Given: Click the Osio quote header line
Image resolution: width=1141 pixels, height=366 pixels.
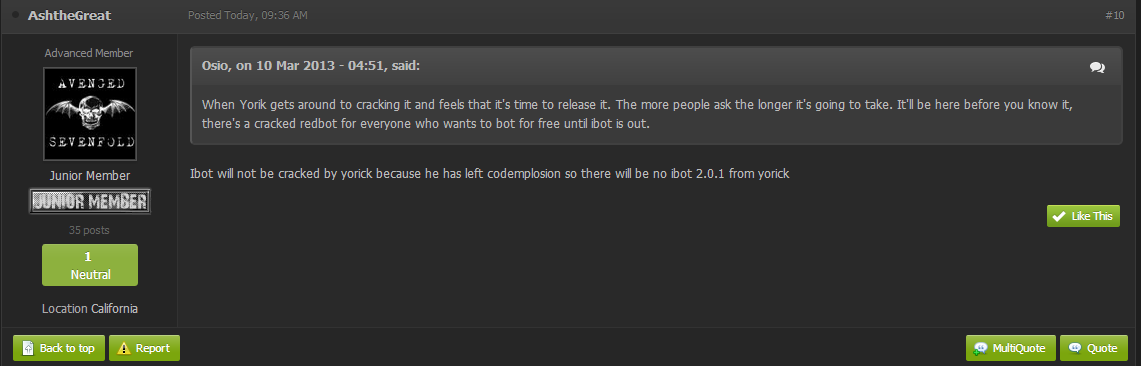Looking at the screenshot, I should pyautogui.click(x=311, y=66).
